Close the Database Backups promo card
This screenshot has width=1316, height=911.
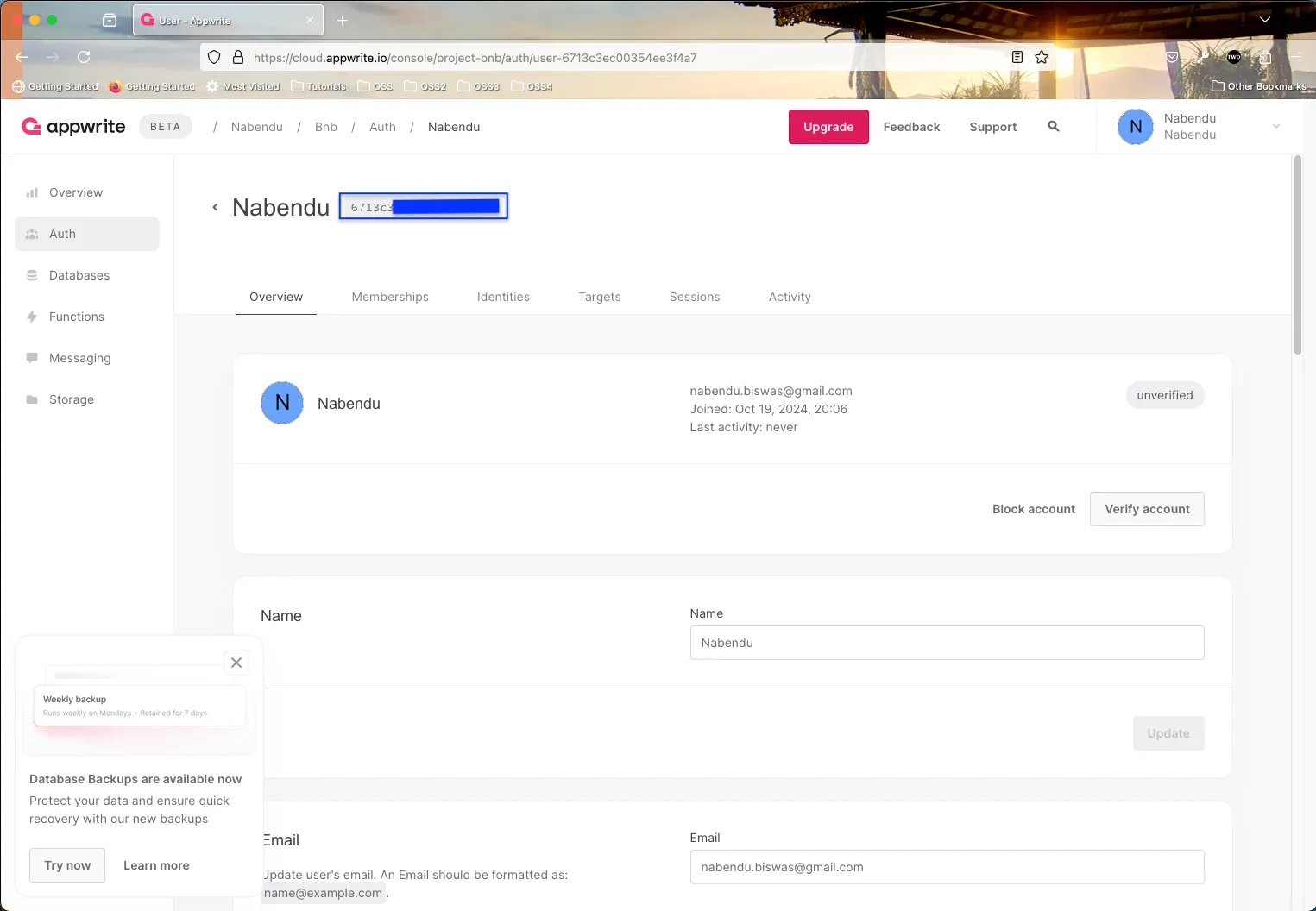(236, 663)
